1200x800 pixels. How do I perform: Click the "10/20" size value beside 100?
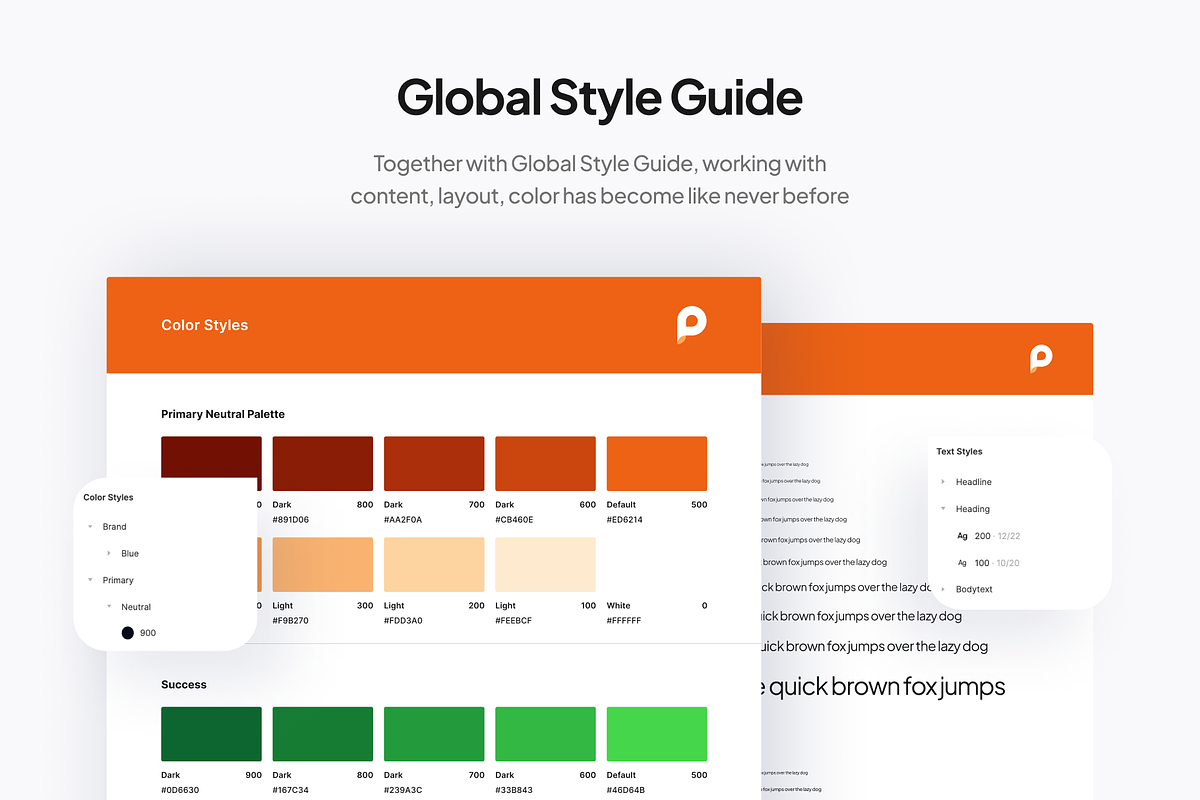pos(1008,563)
